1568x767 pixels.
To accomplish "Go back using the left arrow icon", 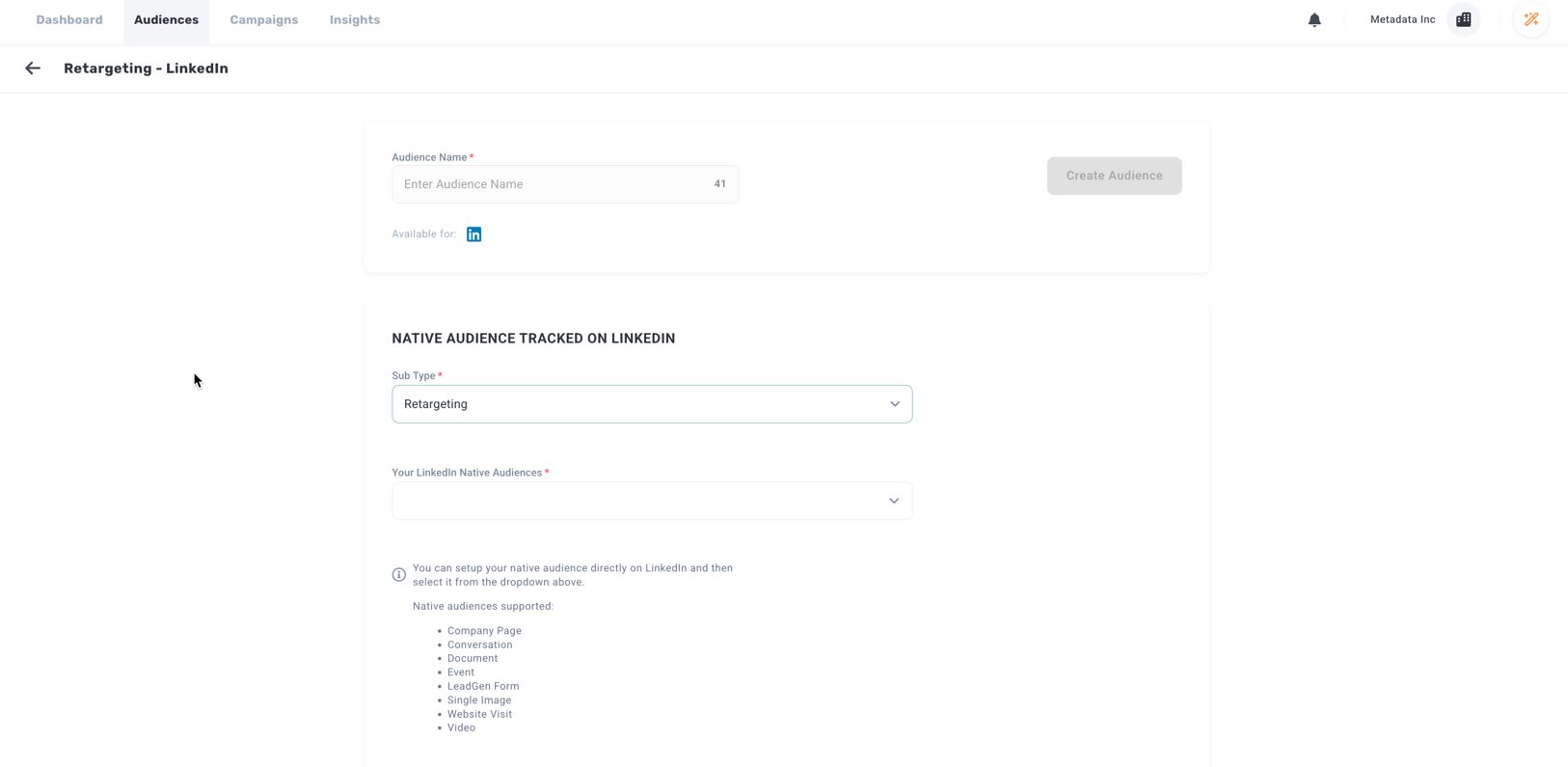I will click(x=33, y=68).
